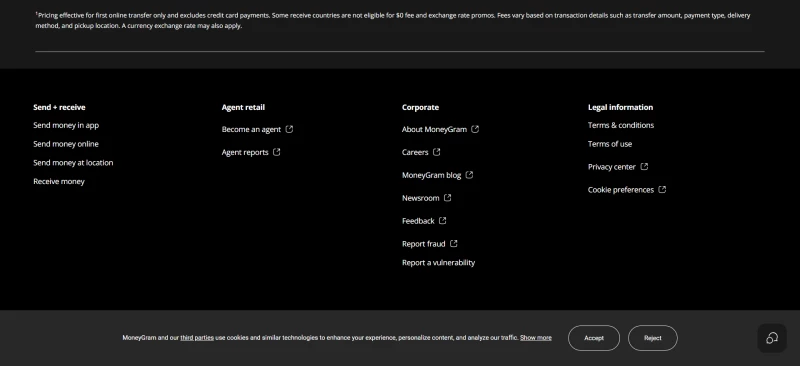Expand cookie notice via Show more
The height and width of the screenshot is (366, 800).
[x=536, y=337]
